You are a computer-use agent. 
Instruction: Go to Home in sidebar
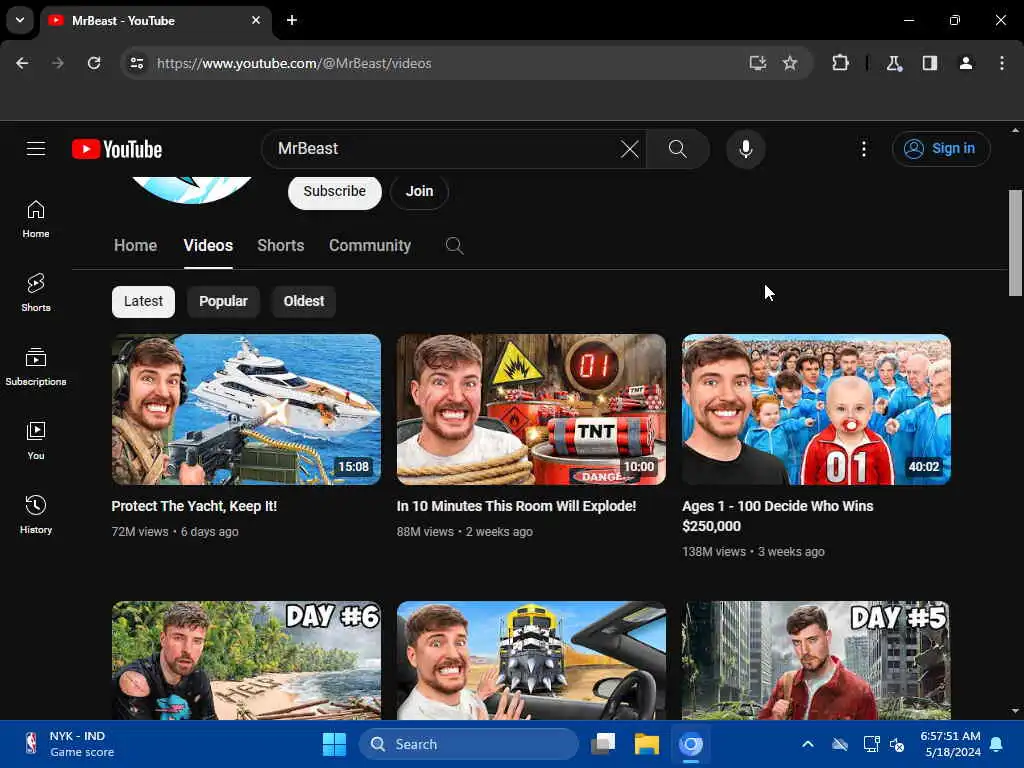point(36,219)
